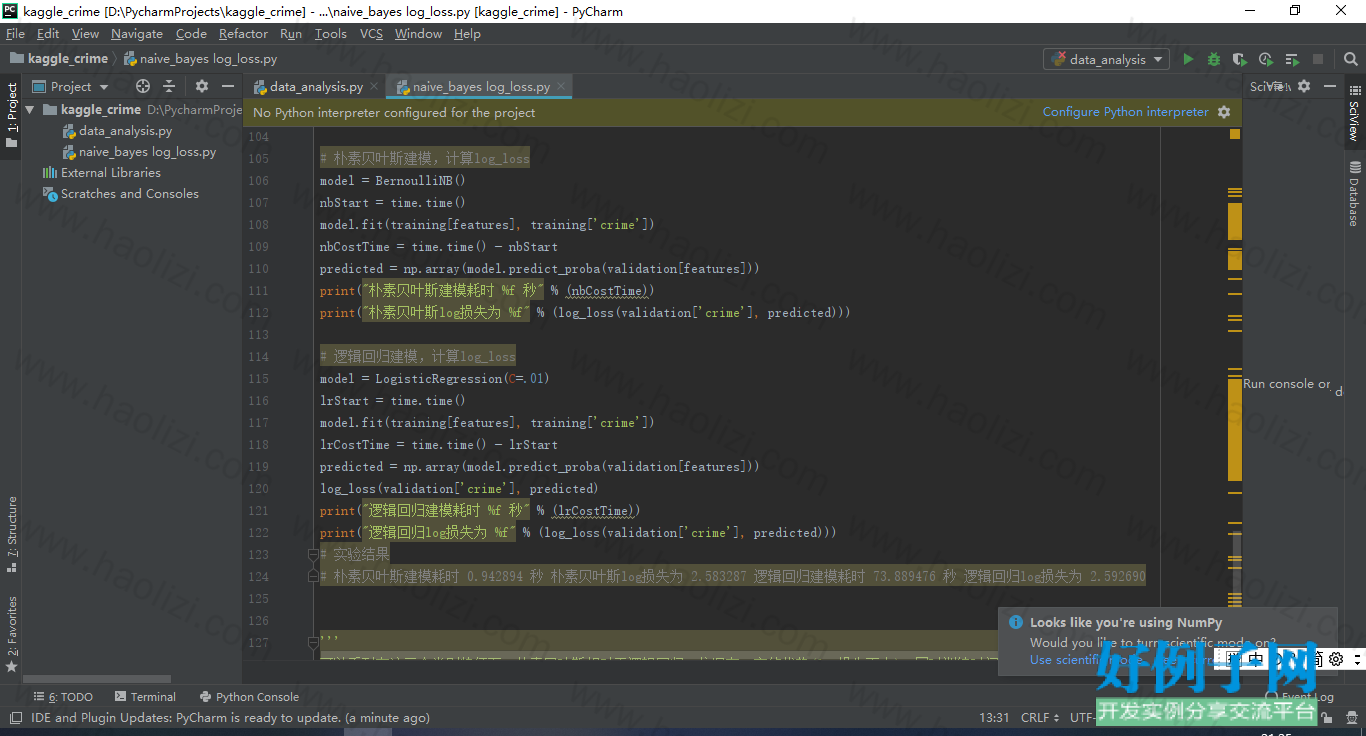
Task: Open interpreter notification settings gear
Action: tap(1224, 112)
